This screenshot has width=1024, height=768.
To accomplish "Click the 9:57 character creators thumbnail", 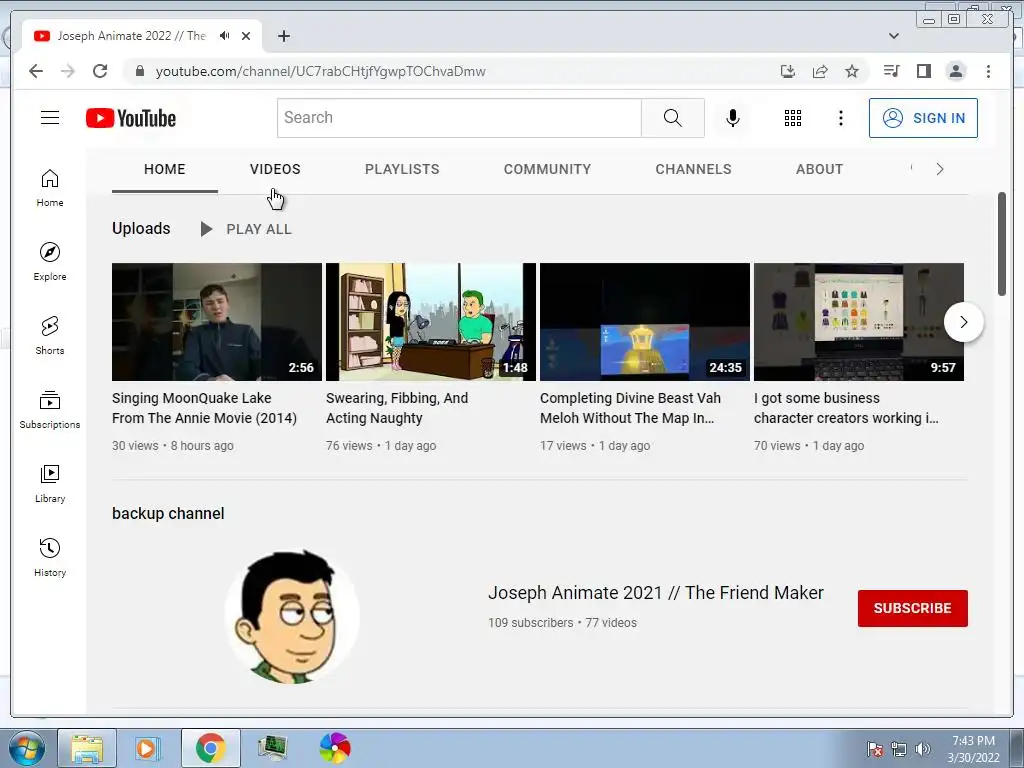I will 859,322.
